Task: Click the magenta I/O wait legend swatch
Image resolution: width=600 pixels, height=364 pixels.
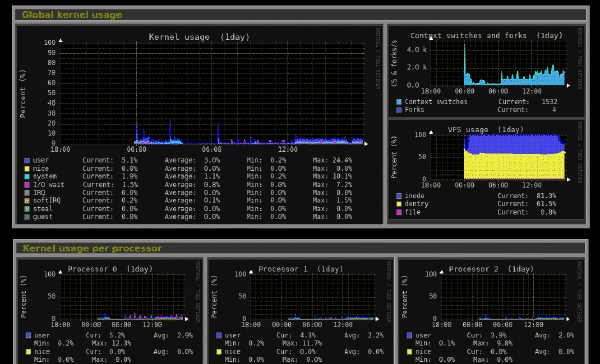Action: click(27, 185)
